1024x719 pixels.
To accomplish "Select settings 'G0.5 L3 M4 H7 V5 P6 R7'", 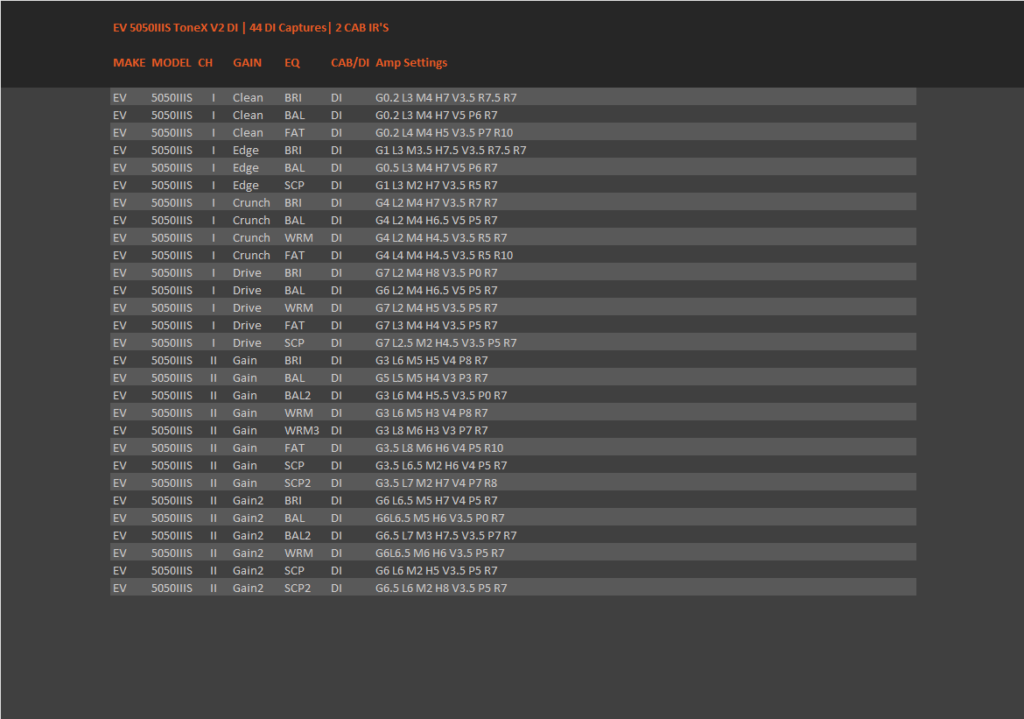I will tap(436, 168).
